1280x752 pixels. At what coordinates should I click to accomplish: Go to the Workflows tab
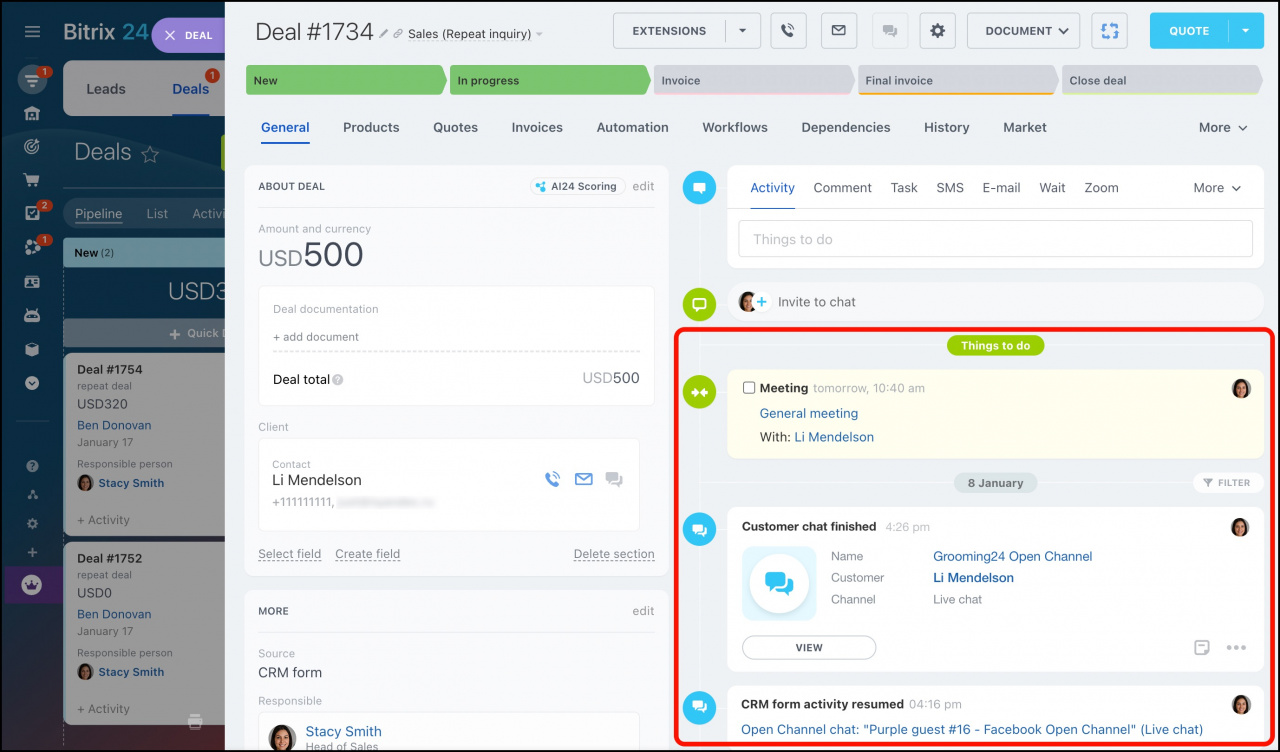click(735, 127)
